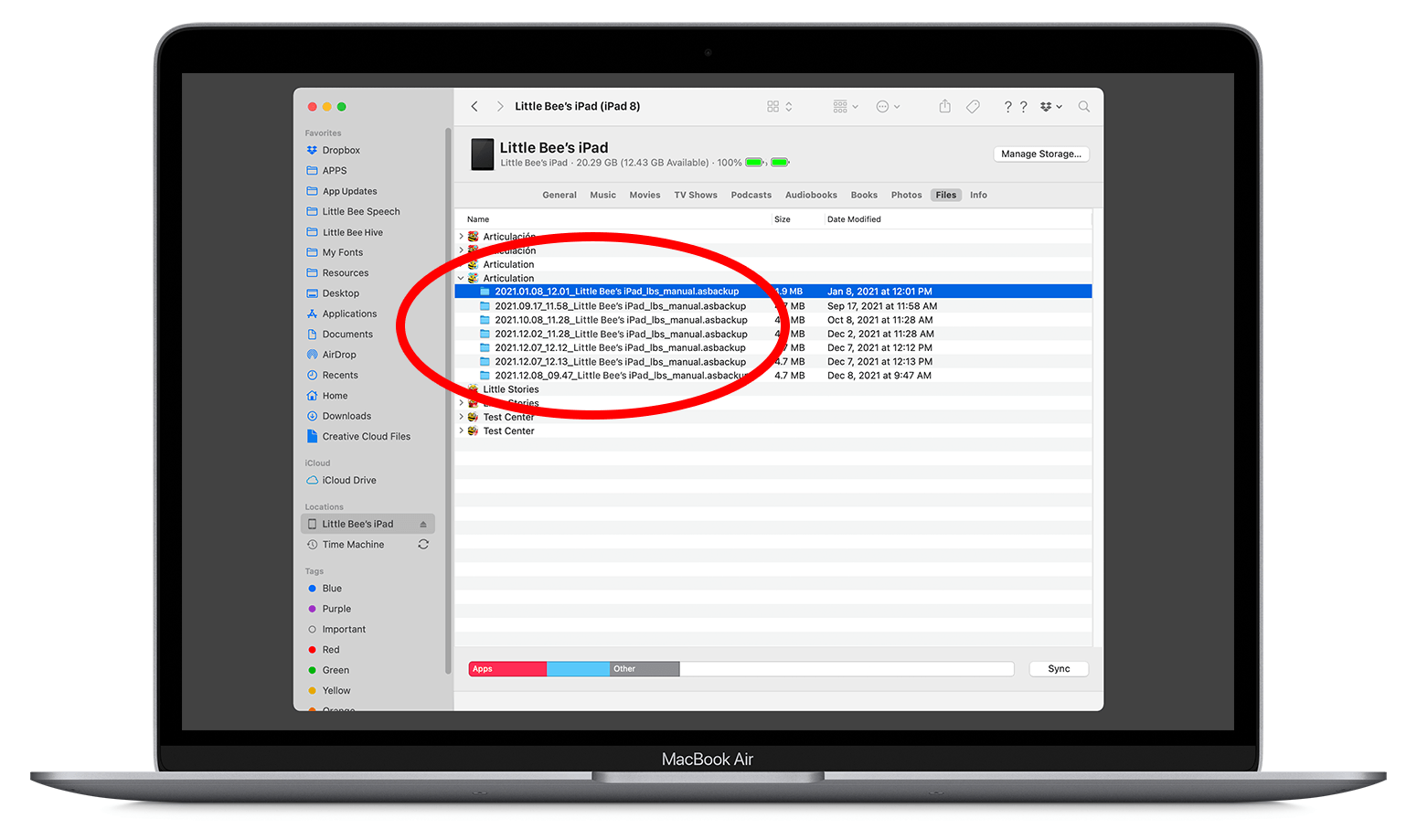Eject Little Bee's iPad from sidebar

(423, 525)
